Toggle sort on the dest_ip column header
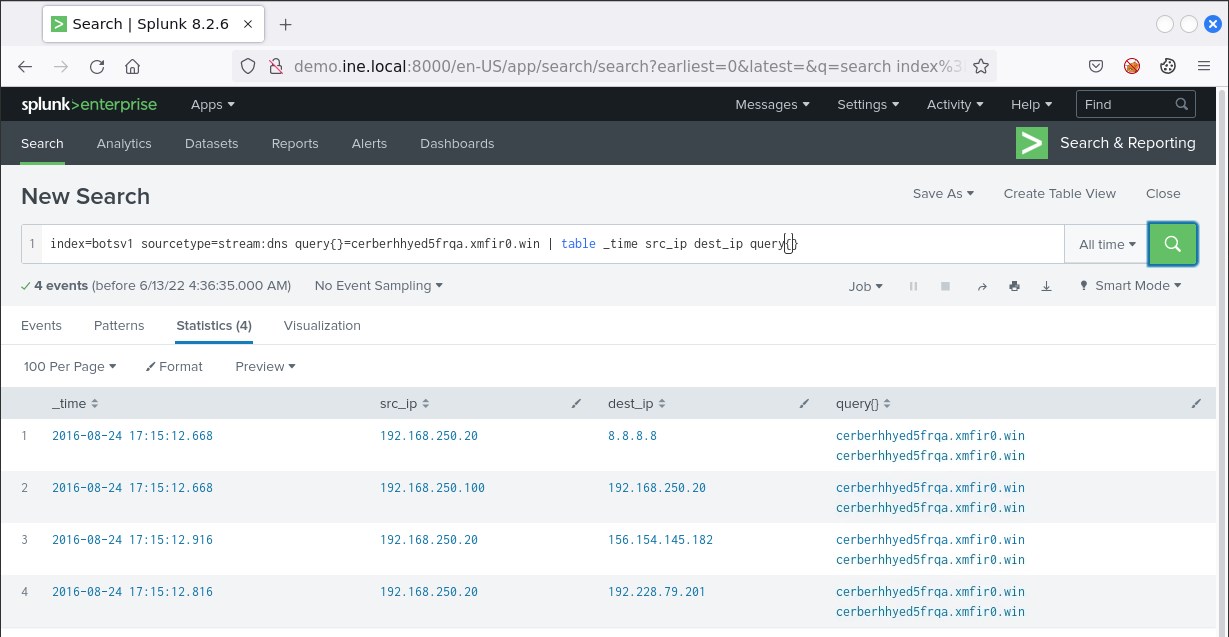The height and width of the screenshot is (637, 1229). click(637, 404)
